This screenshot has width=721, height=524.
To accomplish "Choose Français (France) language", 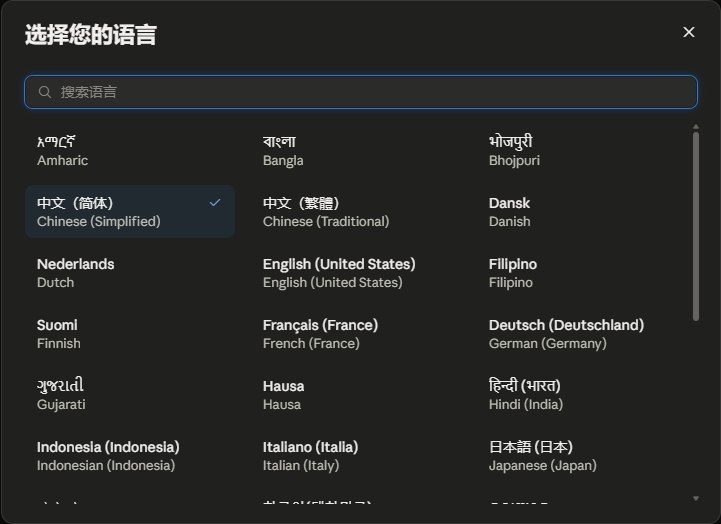I will (x=356, y=334).
